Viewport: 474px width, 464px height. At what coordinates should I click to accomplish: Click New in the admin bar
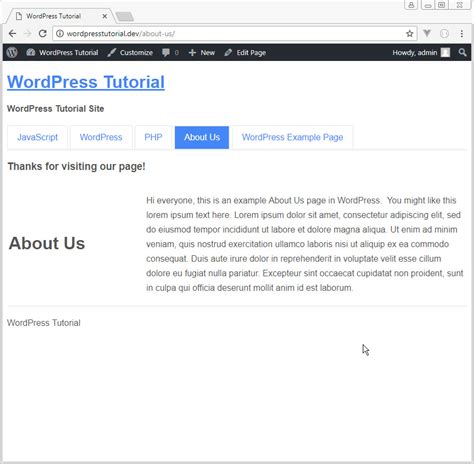tap(202, 53)
